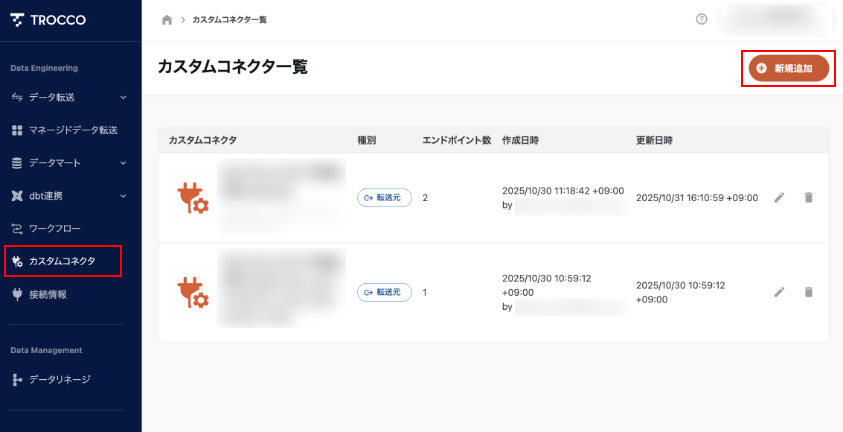Open データリネージ in sidebar
Image resolution: width=843 pixels, height=432 pixels.
point(59,379)
